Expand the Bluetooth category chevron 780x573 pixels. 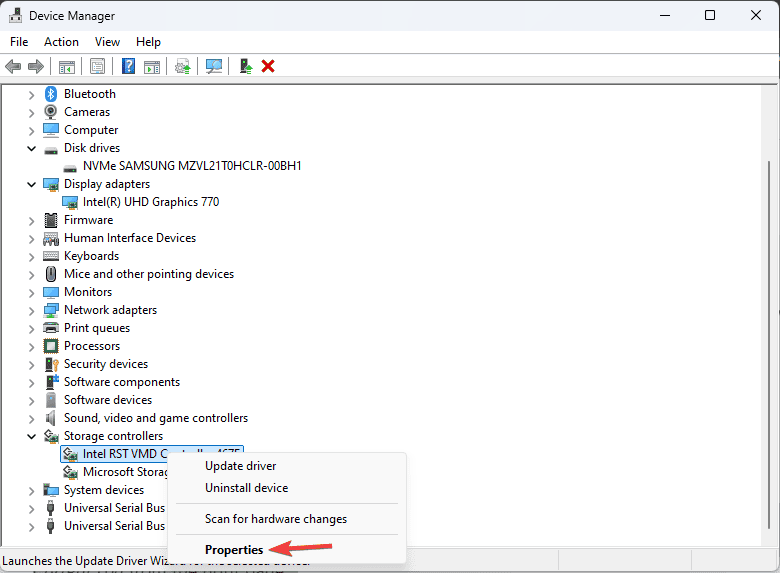click(x=31, y=95)
